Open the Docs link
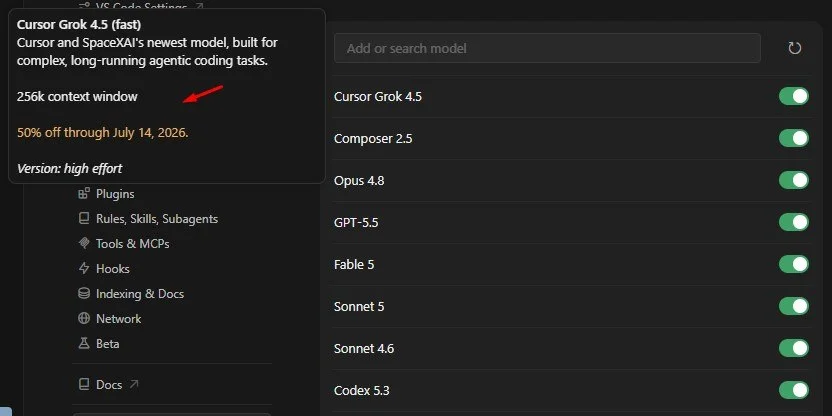832x416 pixels. click(x=108, y=384)
